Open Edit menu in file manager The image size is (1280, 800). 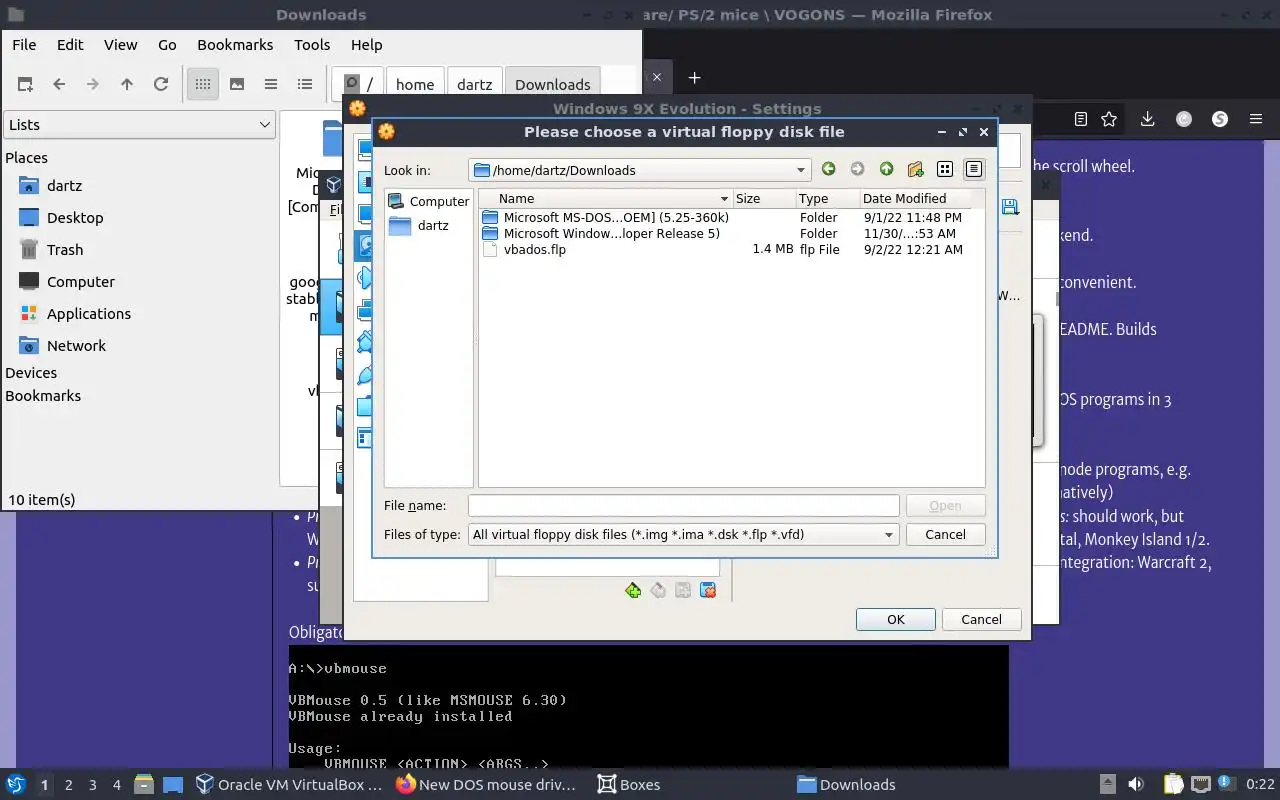click(x=70, y=45)
